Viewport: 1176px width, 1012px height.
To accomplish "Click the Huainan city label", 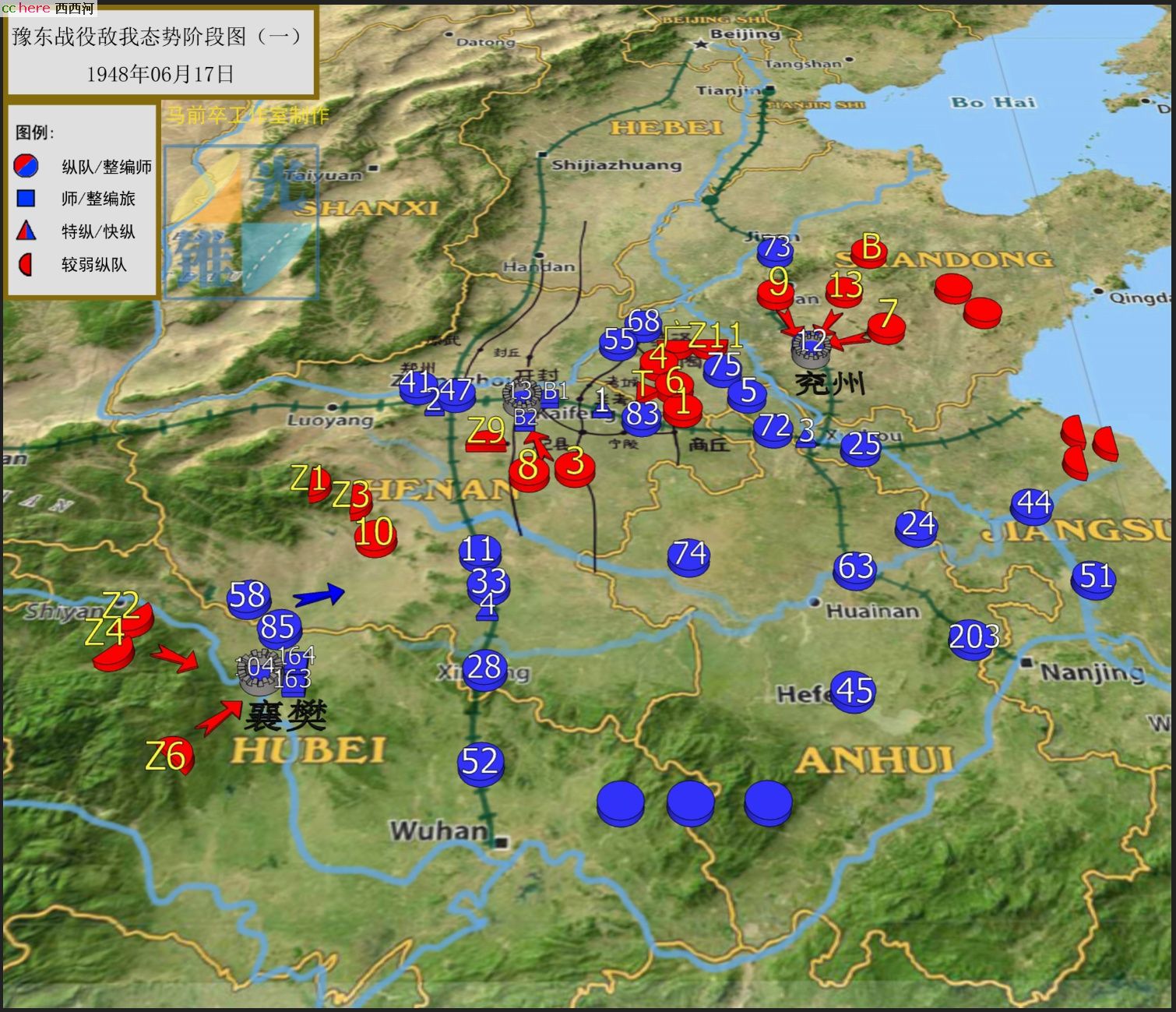I will (x=872, y=611).
